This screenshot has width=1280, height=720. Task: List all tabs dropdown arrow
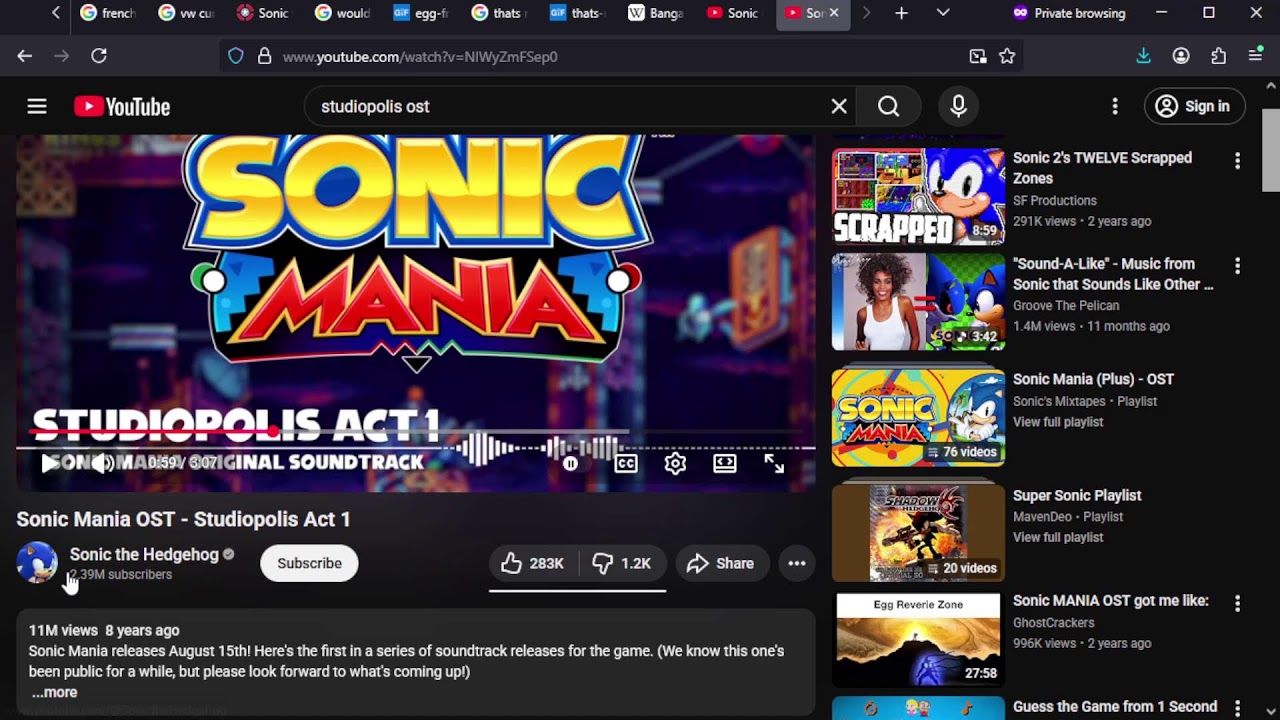coord(943,13)
